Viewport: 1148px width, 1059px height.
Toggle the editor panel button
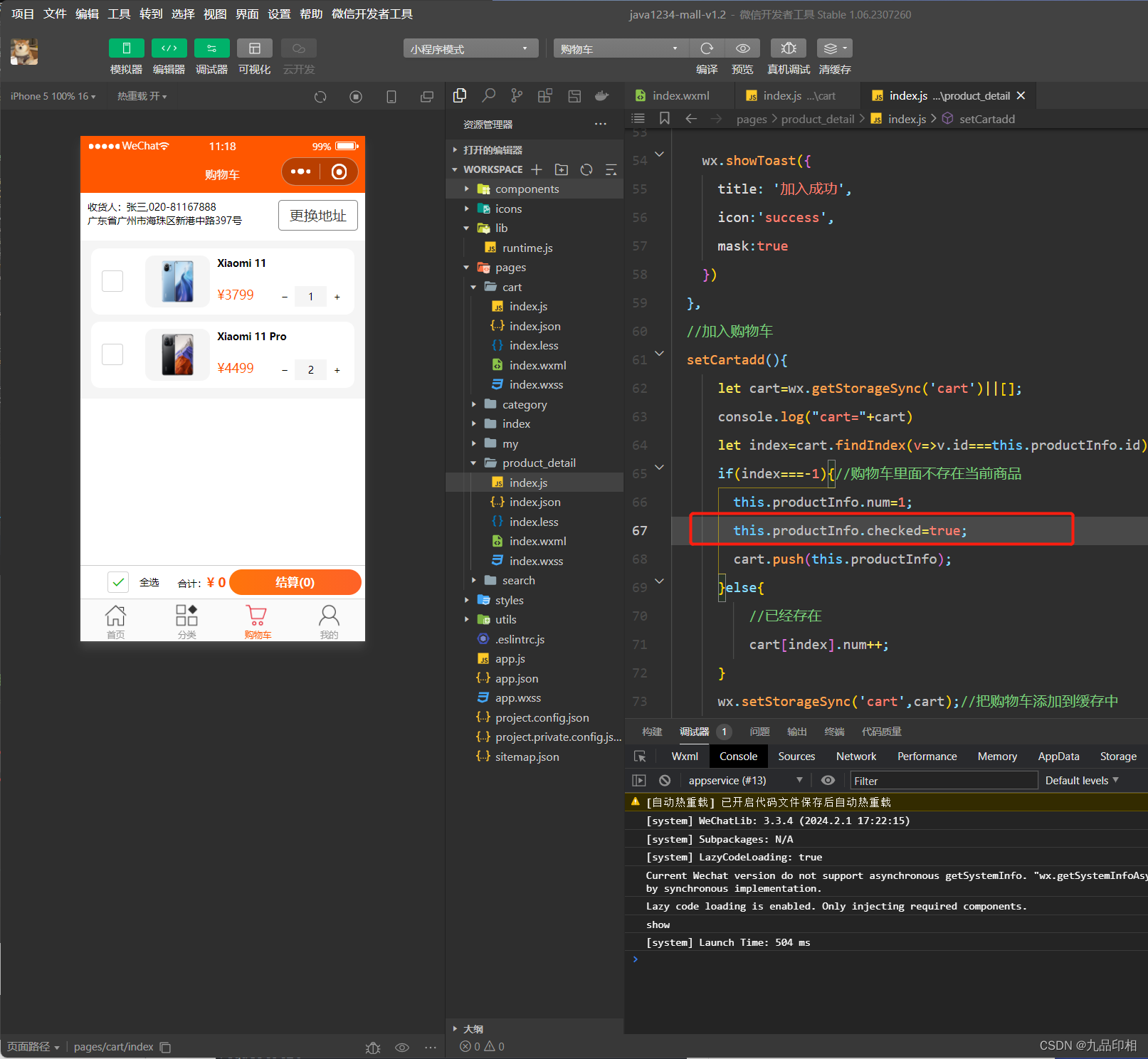tap(169, 48)
